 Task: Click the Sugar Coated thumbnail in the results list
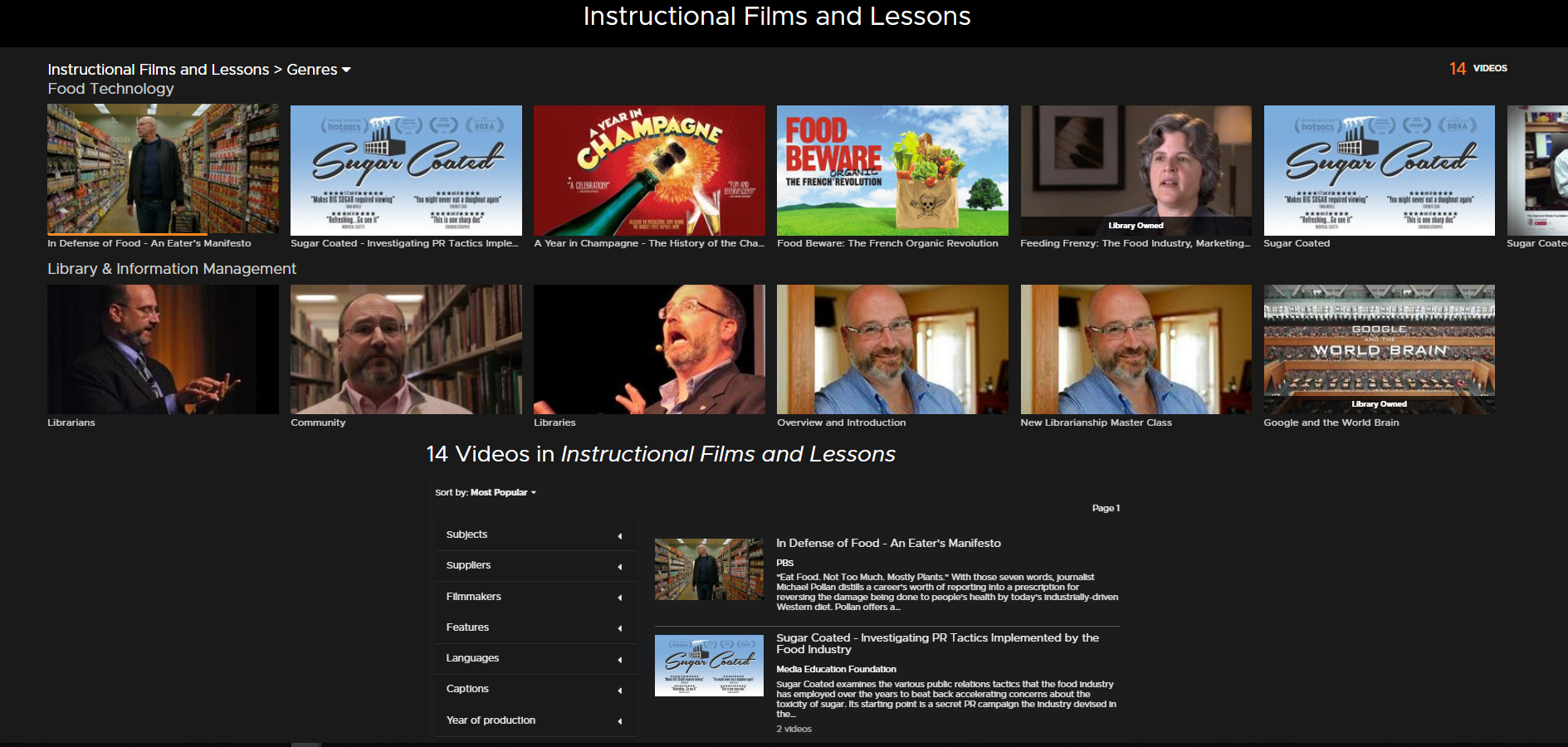tap(709, 666)
